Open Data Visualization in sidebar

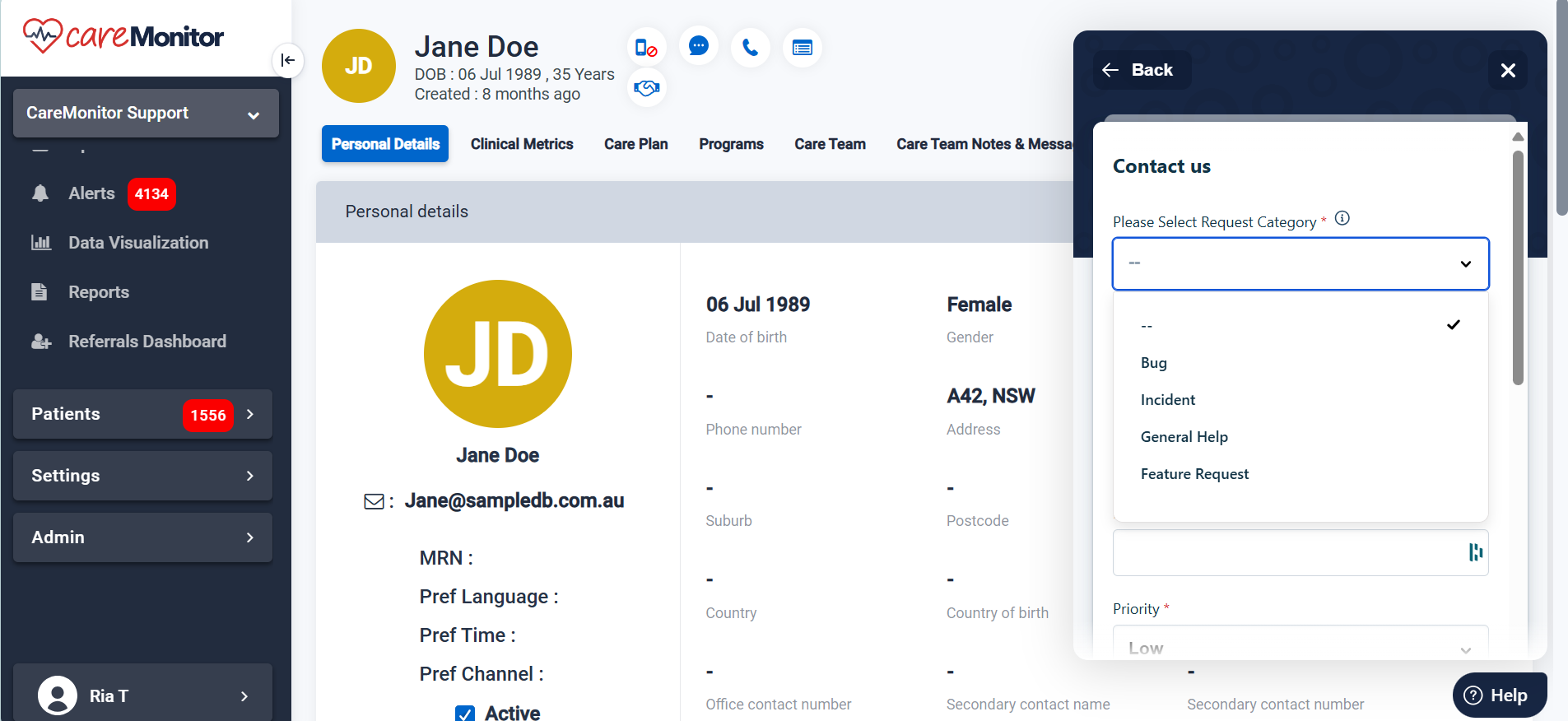pos(138,243)
